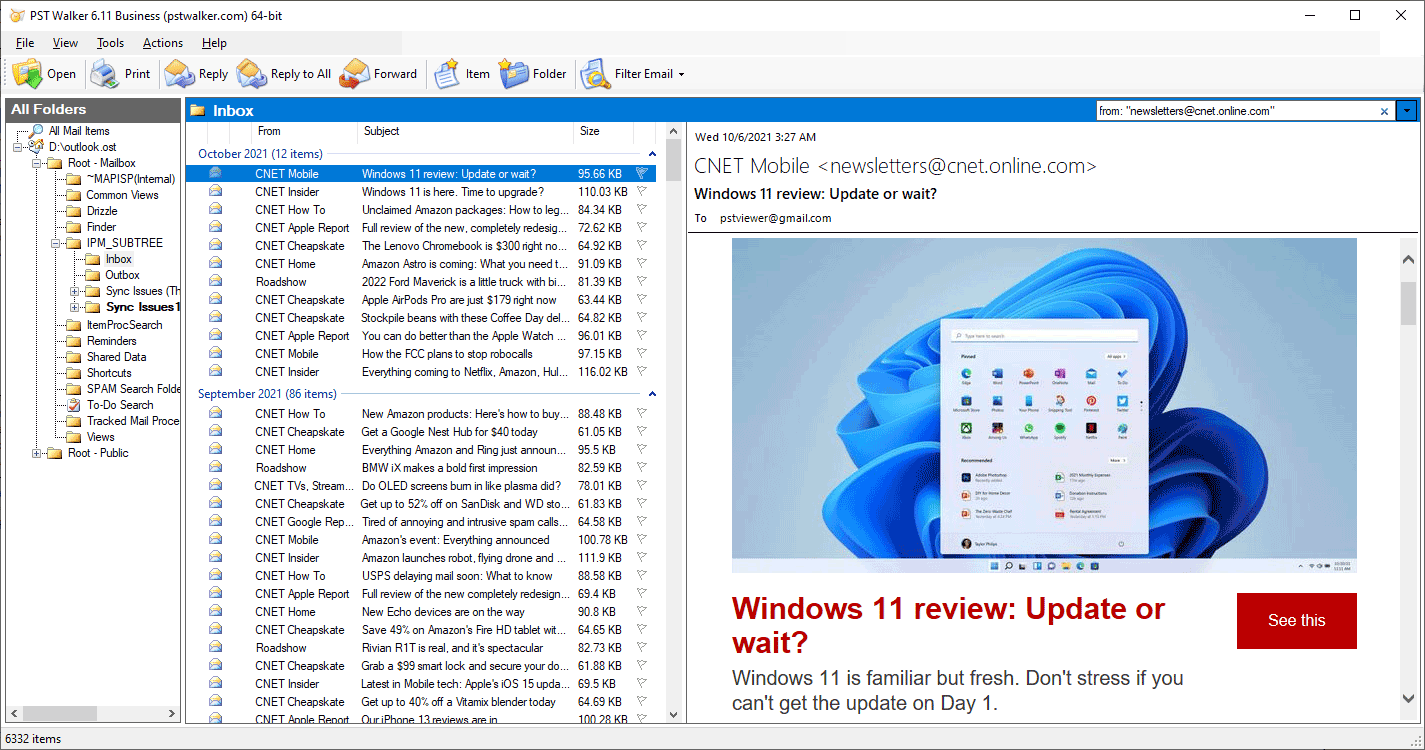Select the Outbox folder
1425x750 pixels.
point(122,275)
